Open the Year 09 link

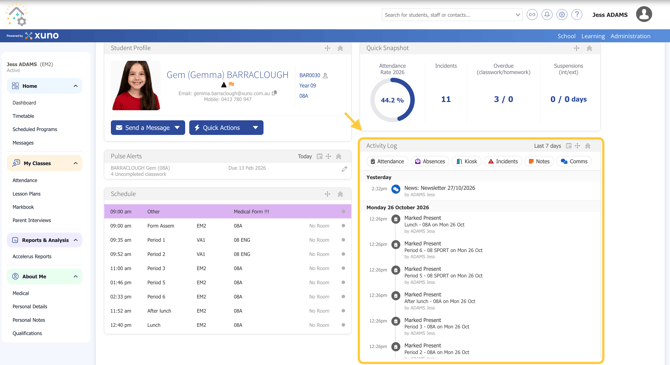(x=307, y=86)
